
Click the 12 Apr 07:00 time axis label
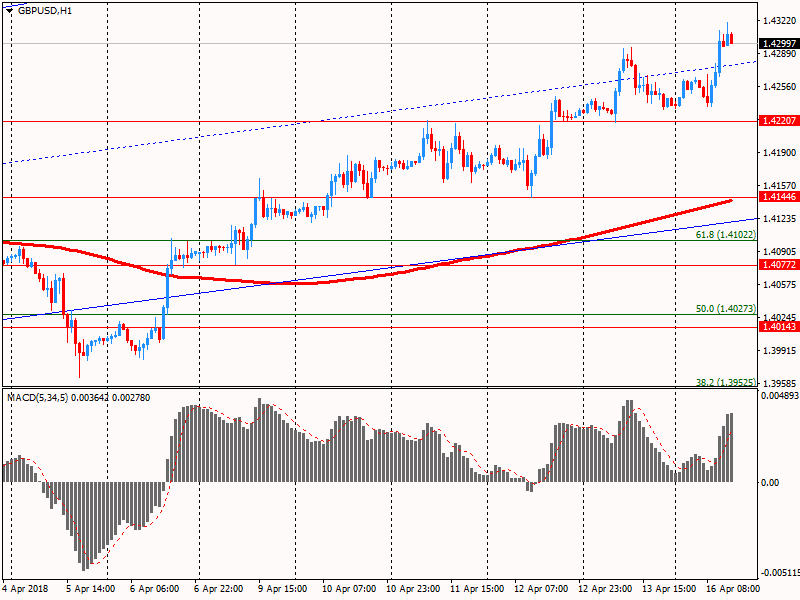pos(541,589)
